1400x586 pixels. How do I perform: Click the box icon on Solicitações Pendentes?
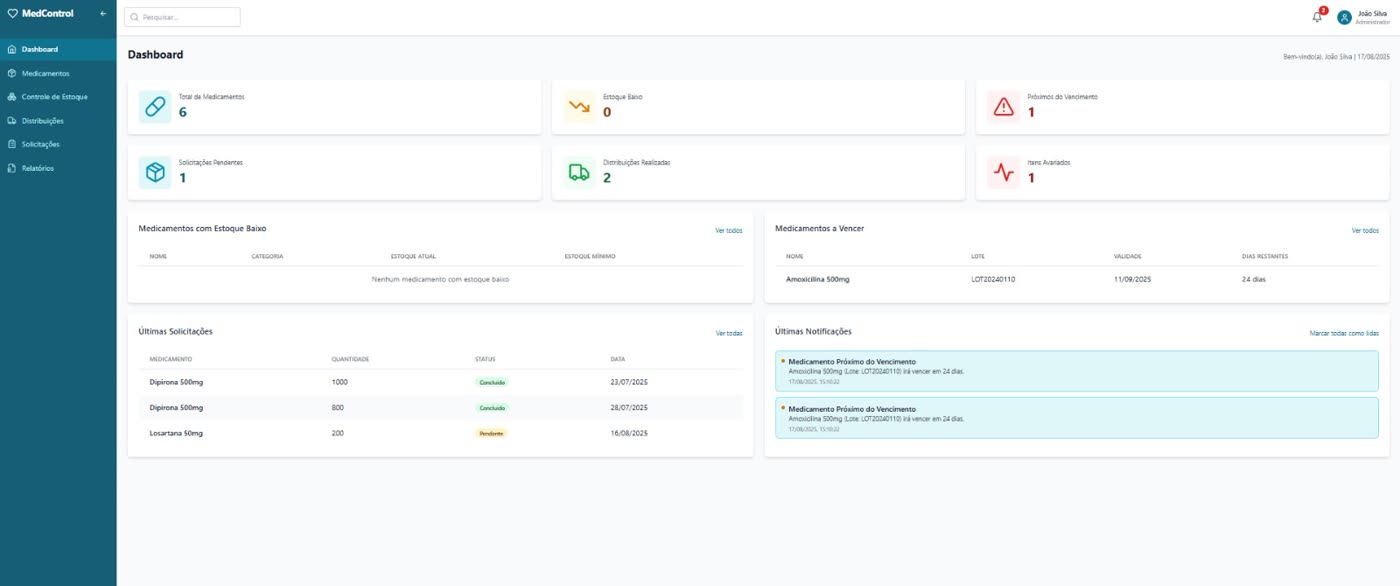[155, 172]
